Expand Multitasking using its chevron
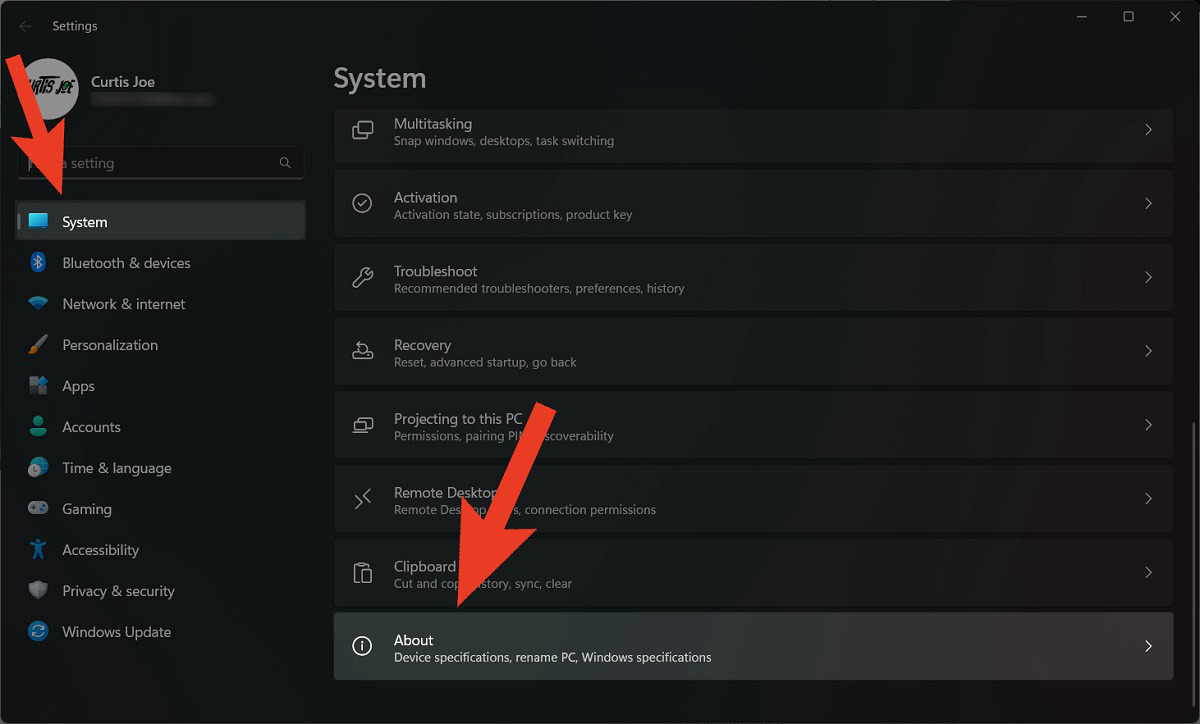Image resolution: width=1200 pixels, height=724 pixels. point(1148,130)
